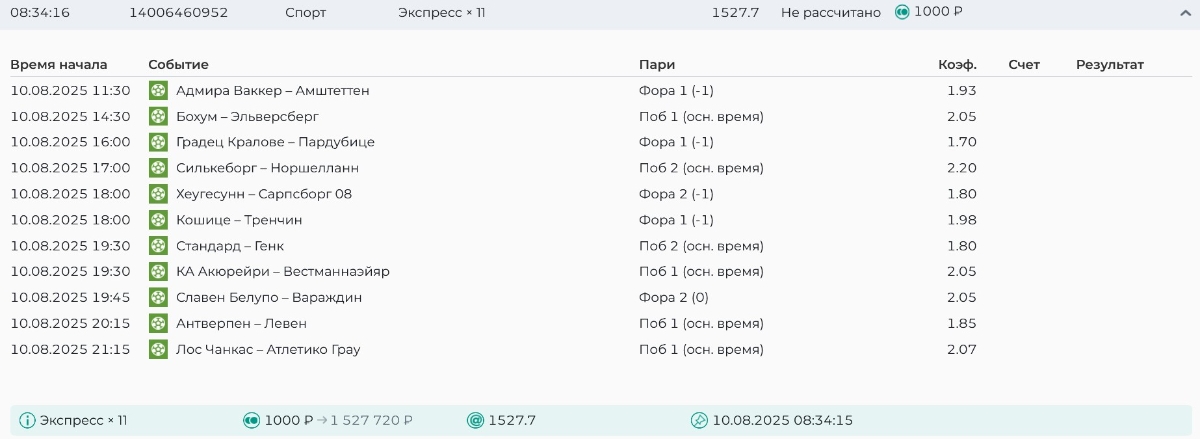Click bet number 14006460952

[178, 13]
